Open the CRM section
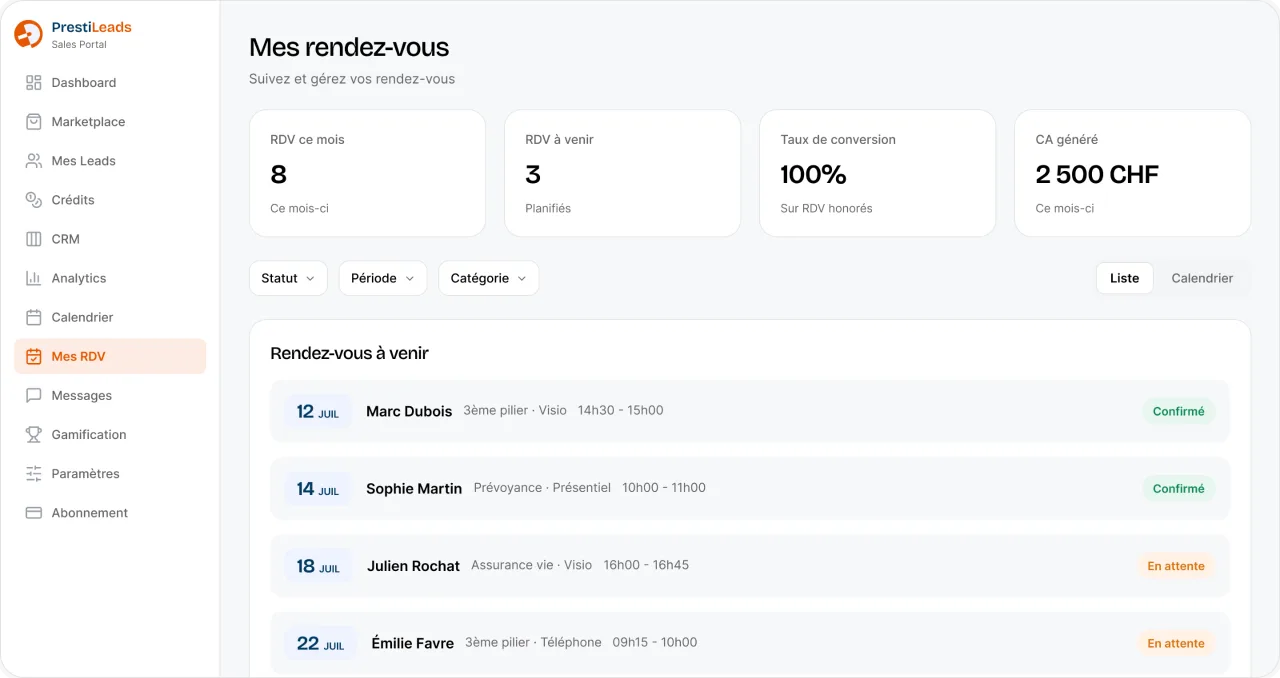The image size is (1280, 678). pos(110,239)
